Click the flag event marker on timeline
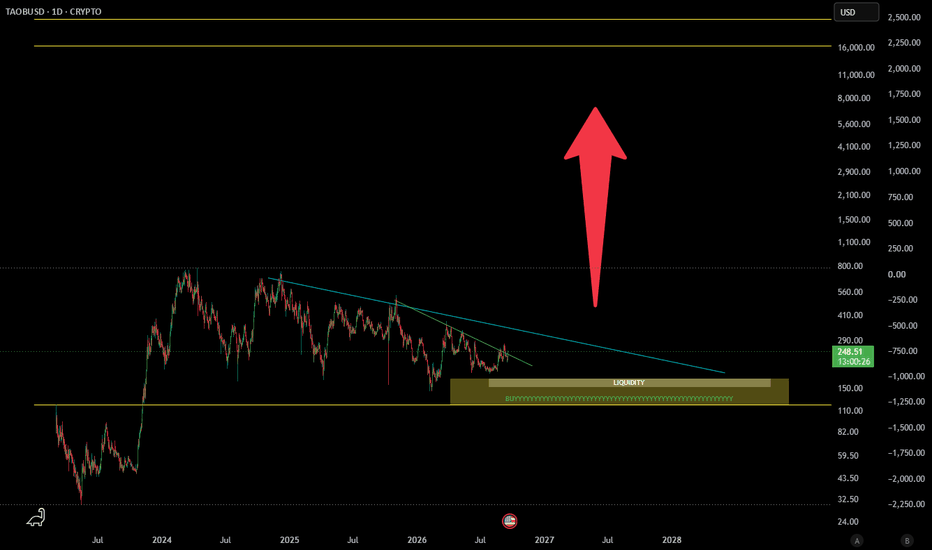Screen dimensions: 932x550 click(509, 521)
